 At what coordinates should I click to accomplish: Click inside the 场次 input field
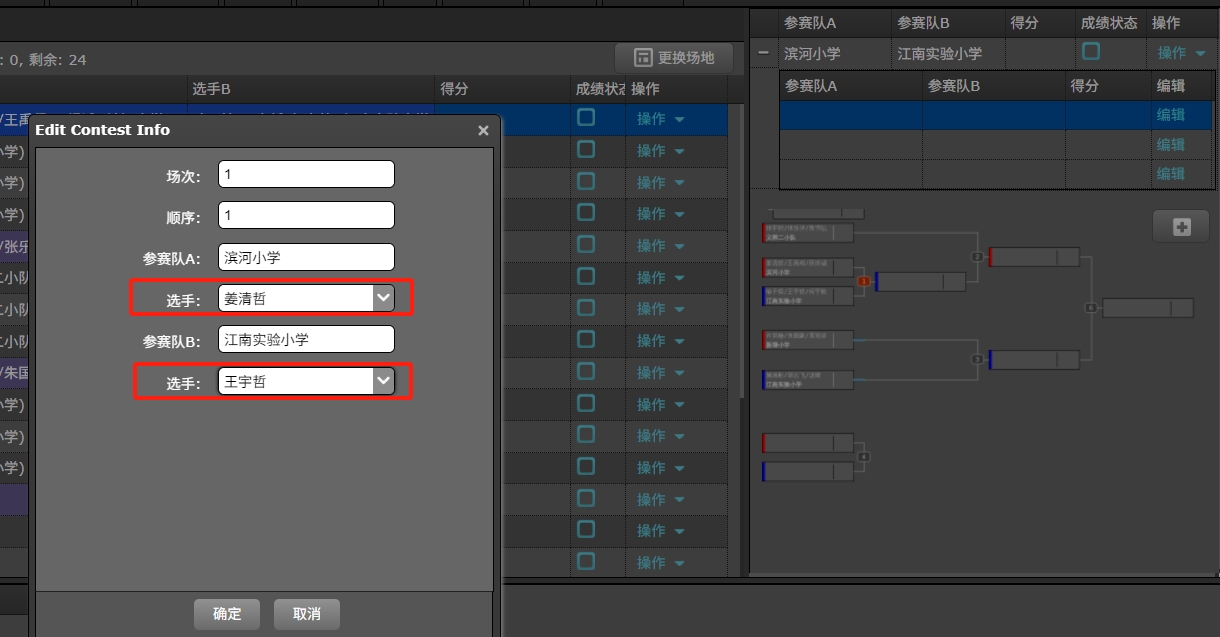306,173
